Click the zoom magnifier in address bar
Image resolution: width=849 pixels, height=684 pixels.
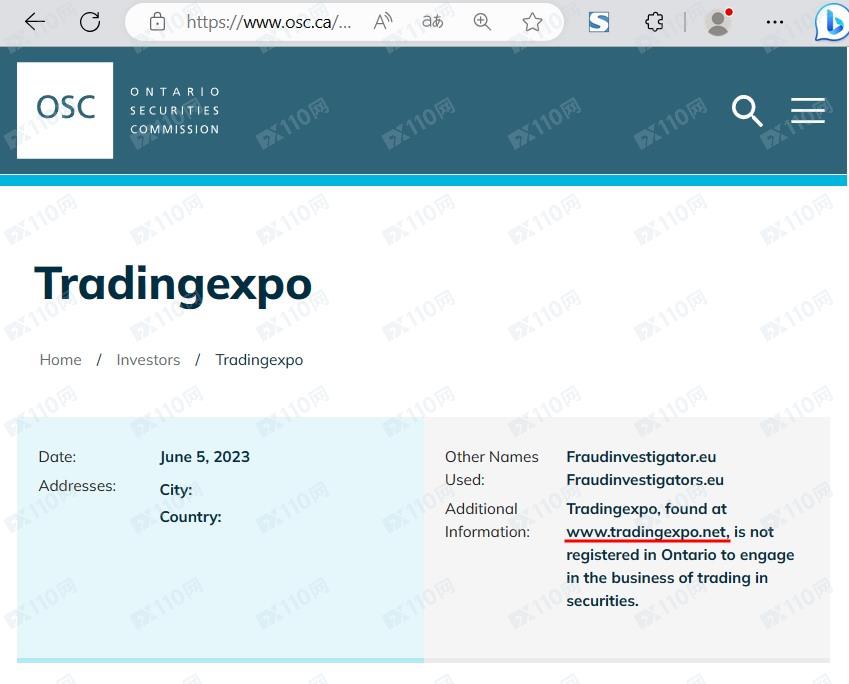pos(482,22)
